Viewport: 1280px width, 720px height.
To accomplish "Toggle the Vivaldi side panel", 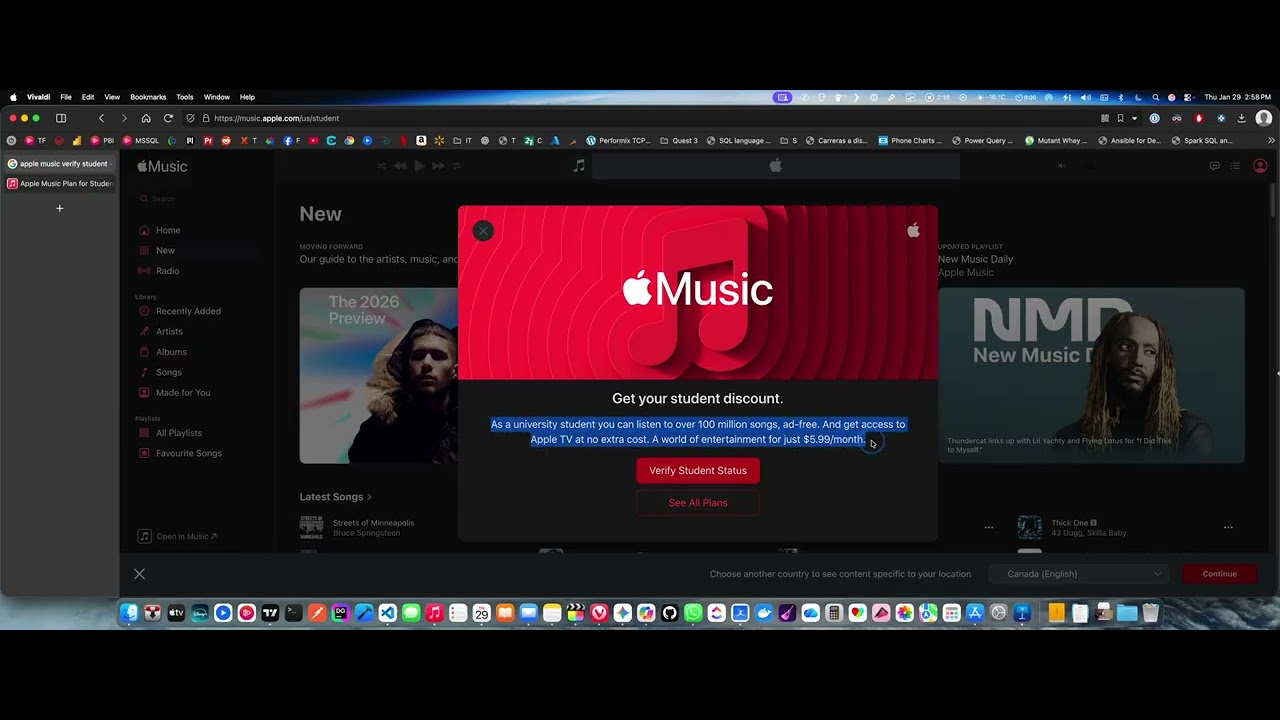I will (x=61, y=118).
